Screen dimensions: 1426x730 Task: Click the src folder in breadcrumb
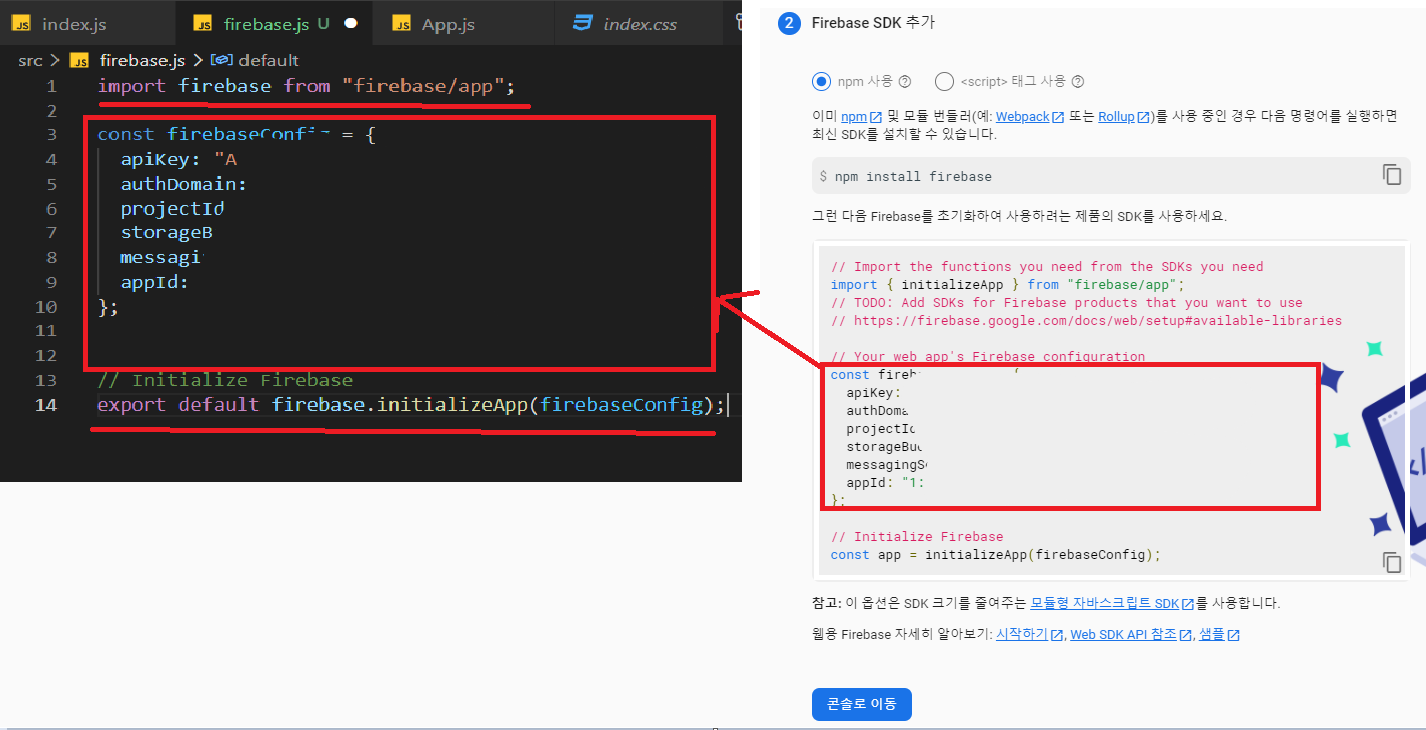coord(31,60)
